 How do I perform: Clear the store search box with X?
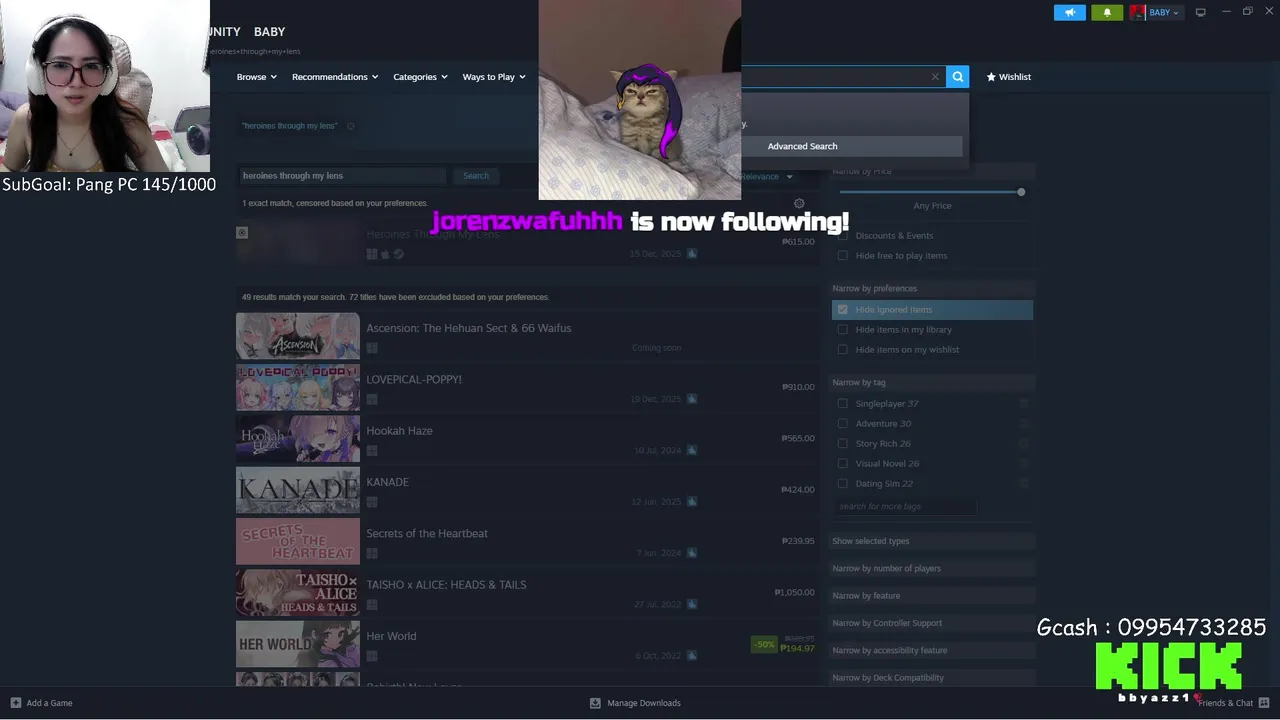(x=935, y=77)
